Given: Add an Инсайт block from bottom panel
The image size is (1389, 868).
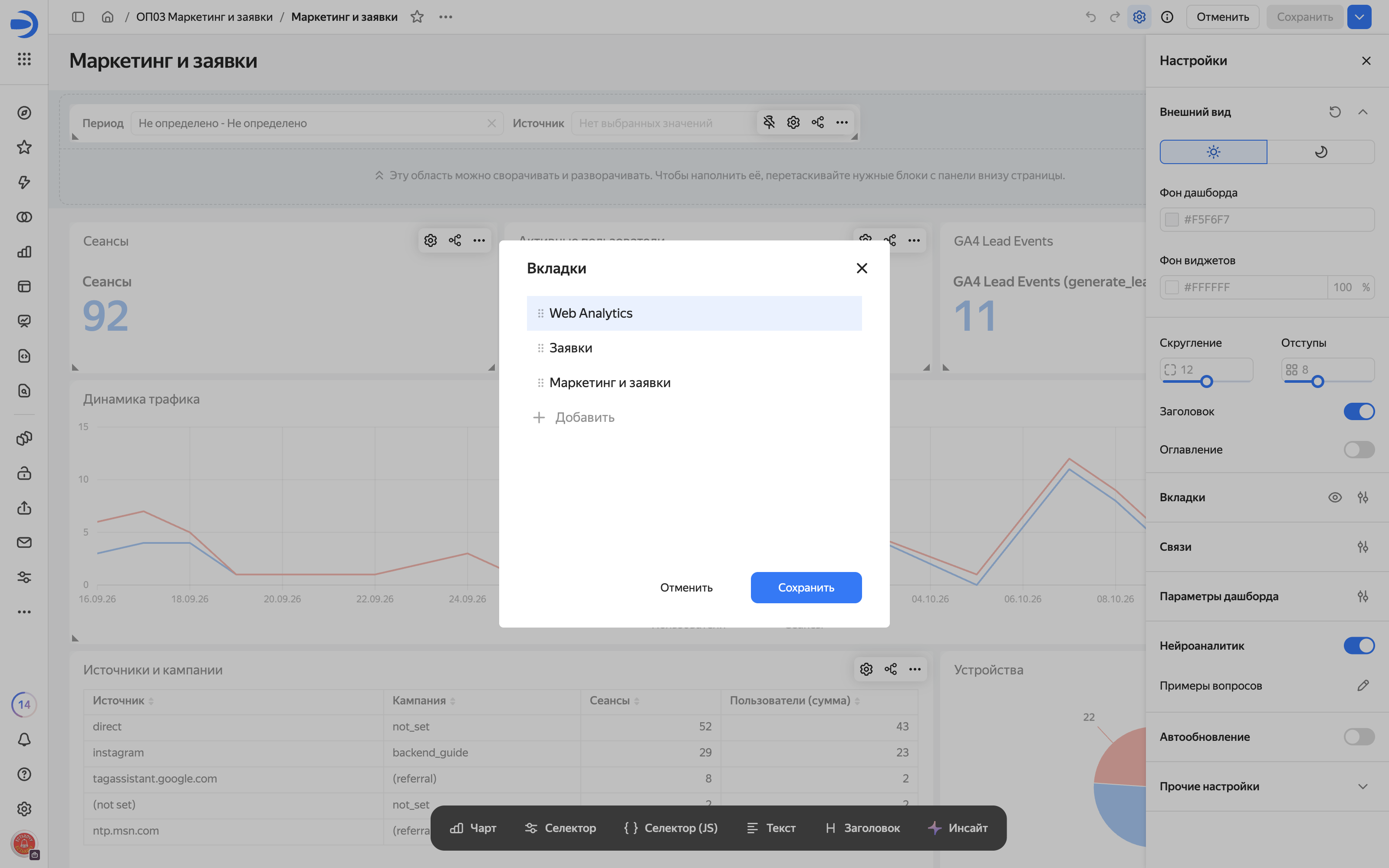Looking at the screenshot, I should coord(958,828).
